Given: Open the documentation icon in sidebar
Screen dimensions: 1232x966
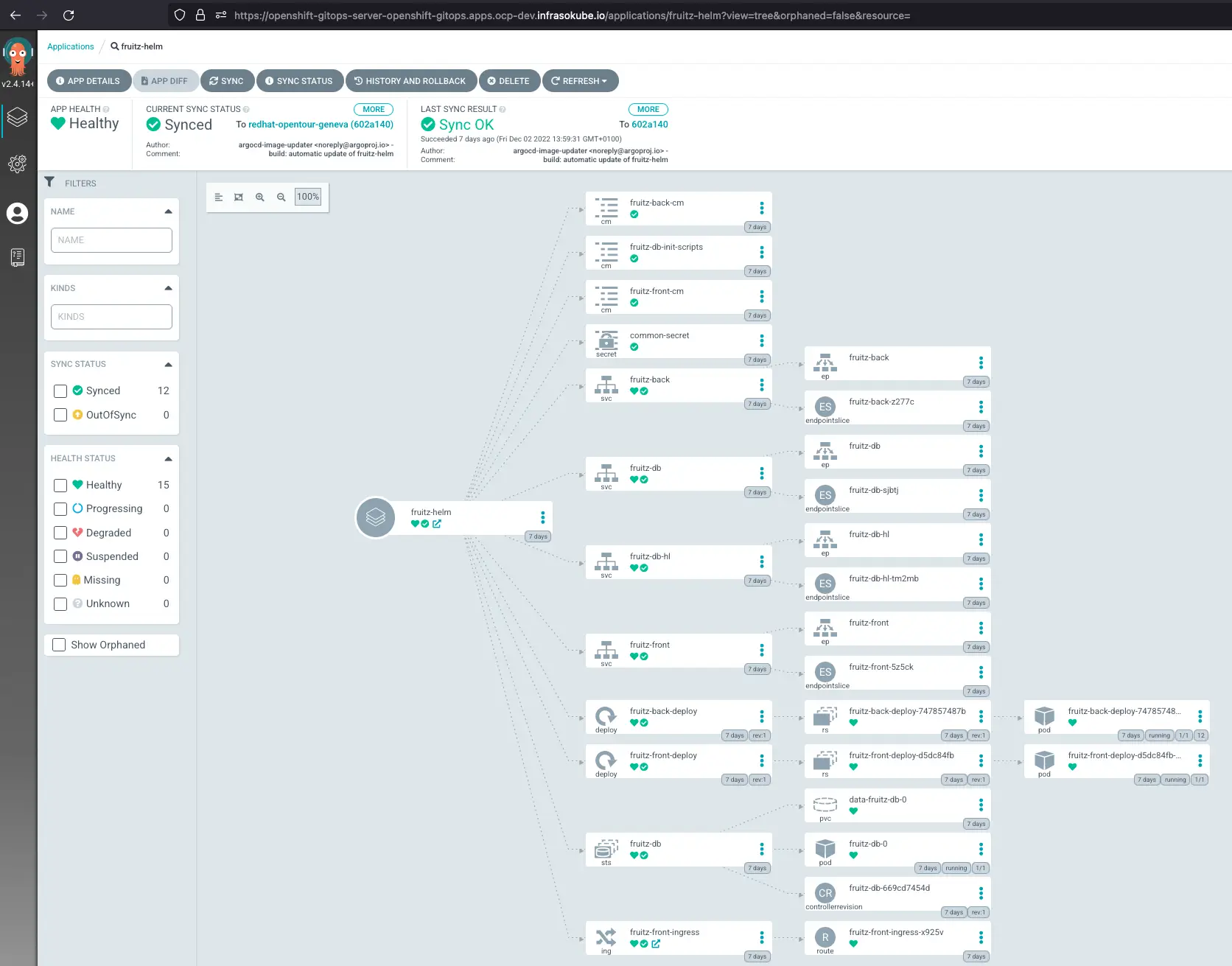Looking at the screenshot, I should pos(17,257).
